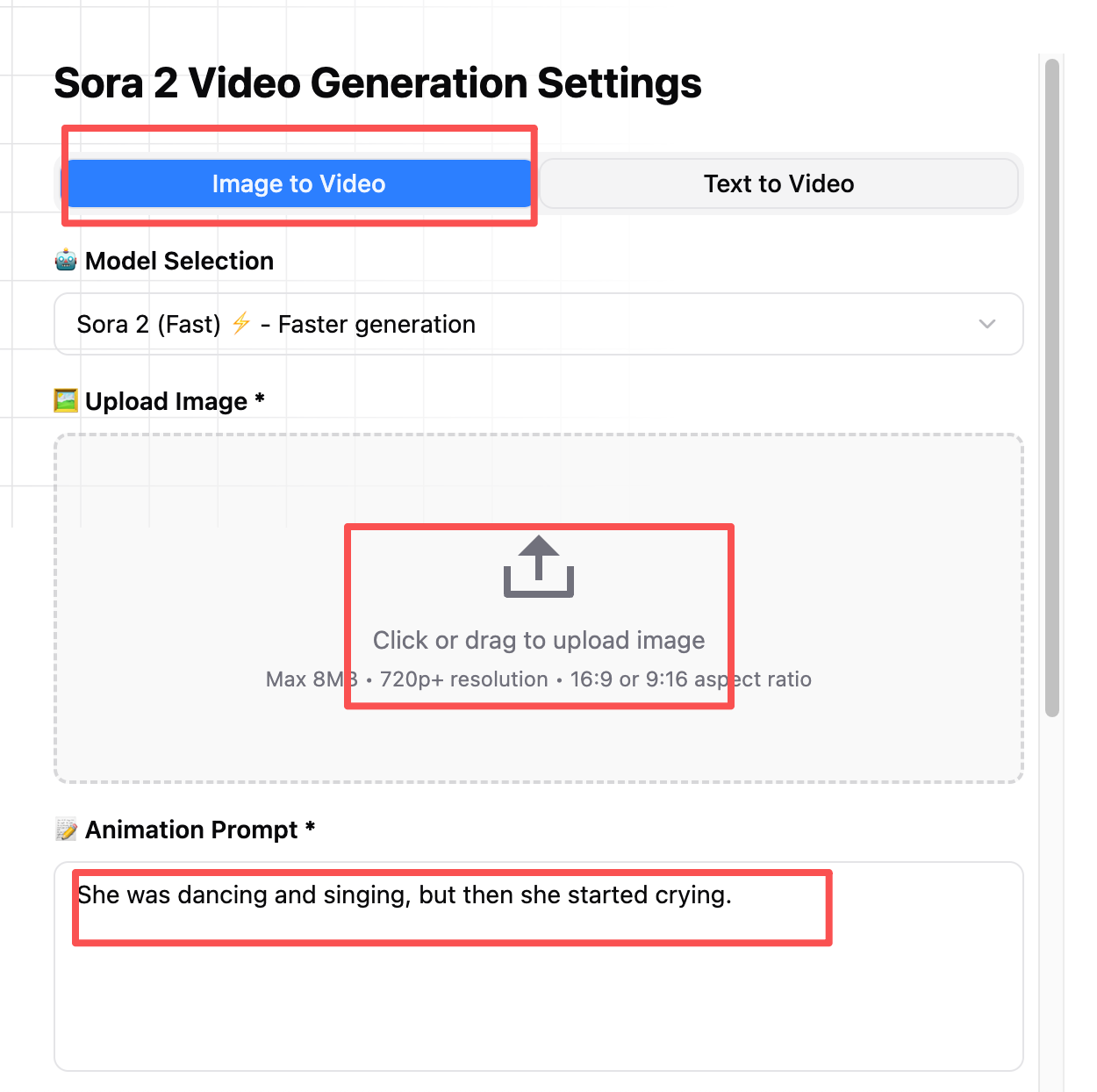Click the upload arrow icon

[538, 567]
